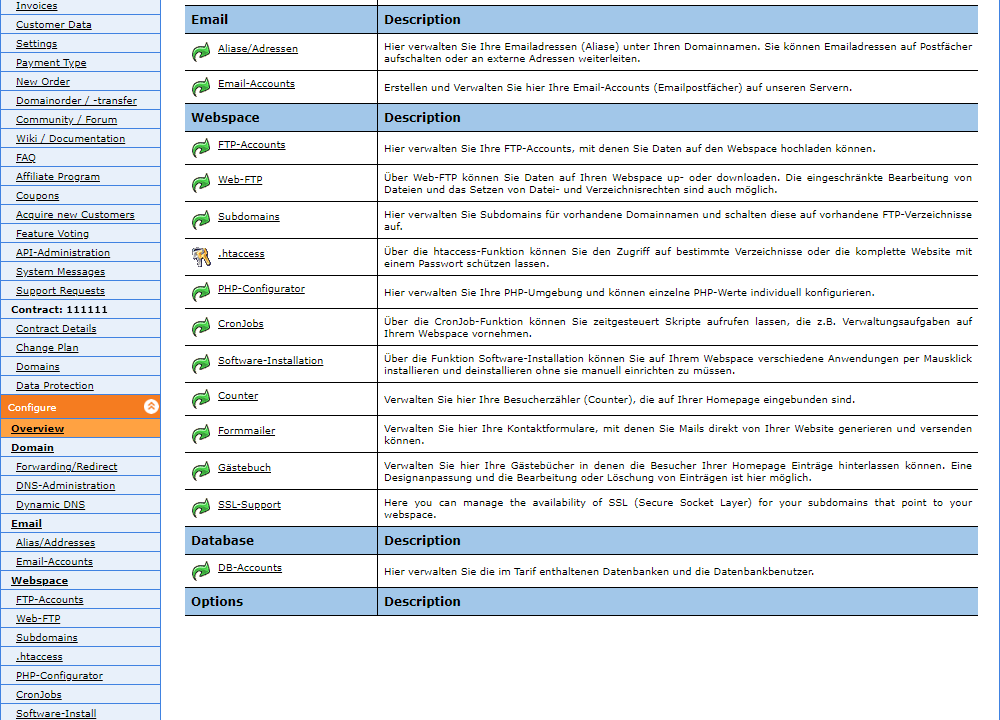Open the FAQ sidebar link

click(x=26, y=158)
